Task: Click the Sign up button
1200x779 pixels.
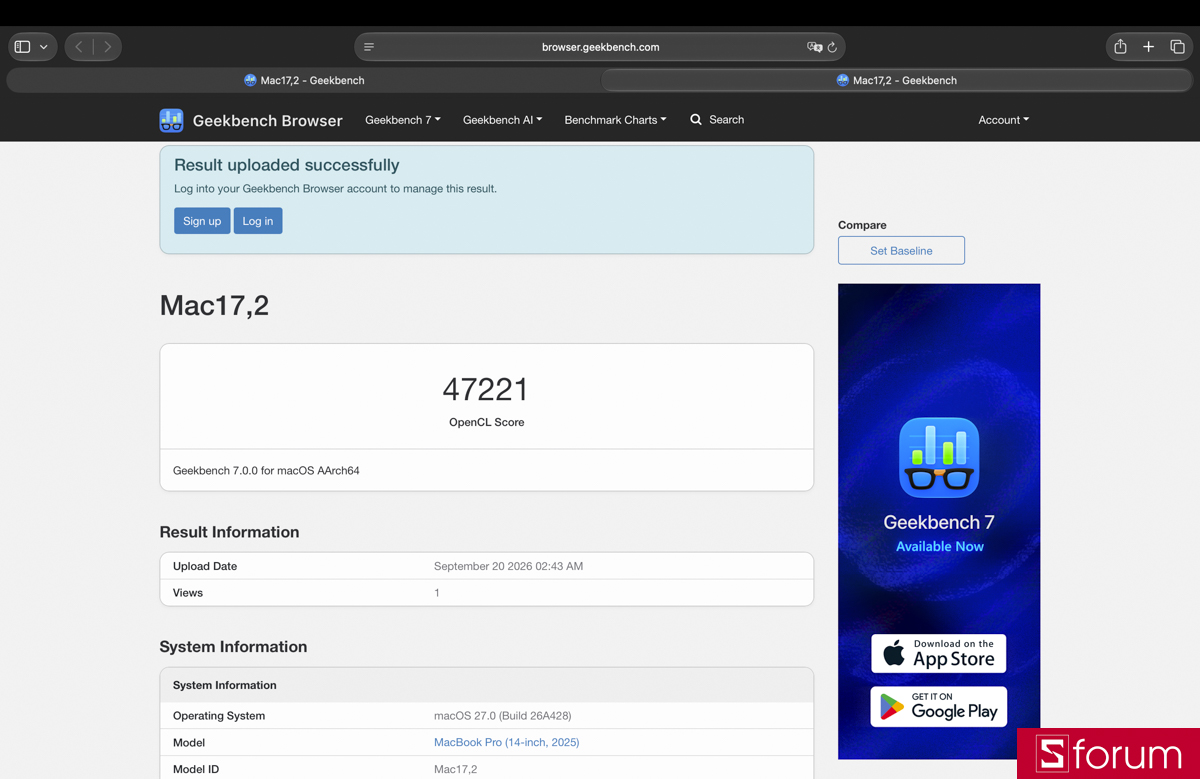Action: tap(202, 221)
